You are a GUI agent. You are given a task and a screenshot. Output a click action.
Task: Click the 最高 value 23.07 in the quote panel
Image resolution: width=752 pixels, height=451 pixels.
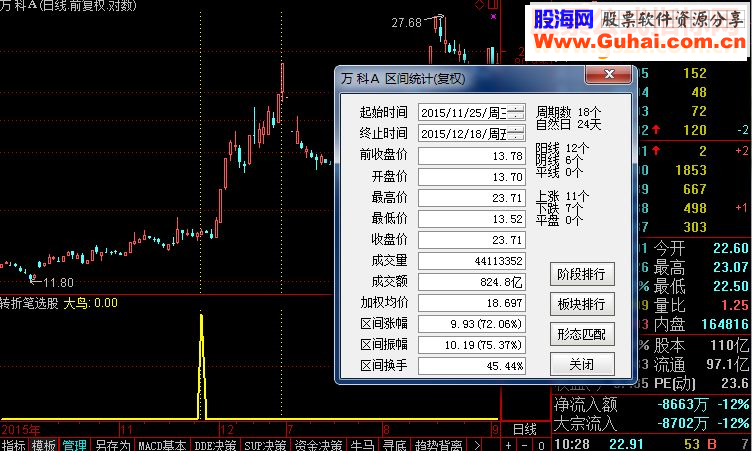[x=730, y=267]
